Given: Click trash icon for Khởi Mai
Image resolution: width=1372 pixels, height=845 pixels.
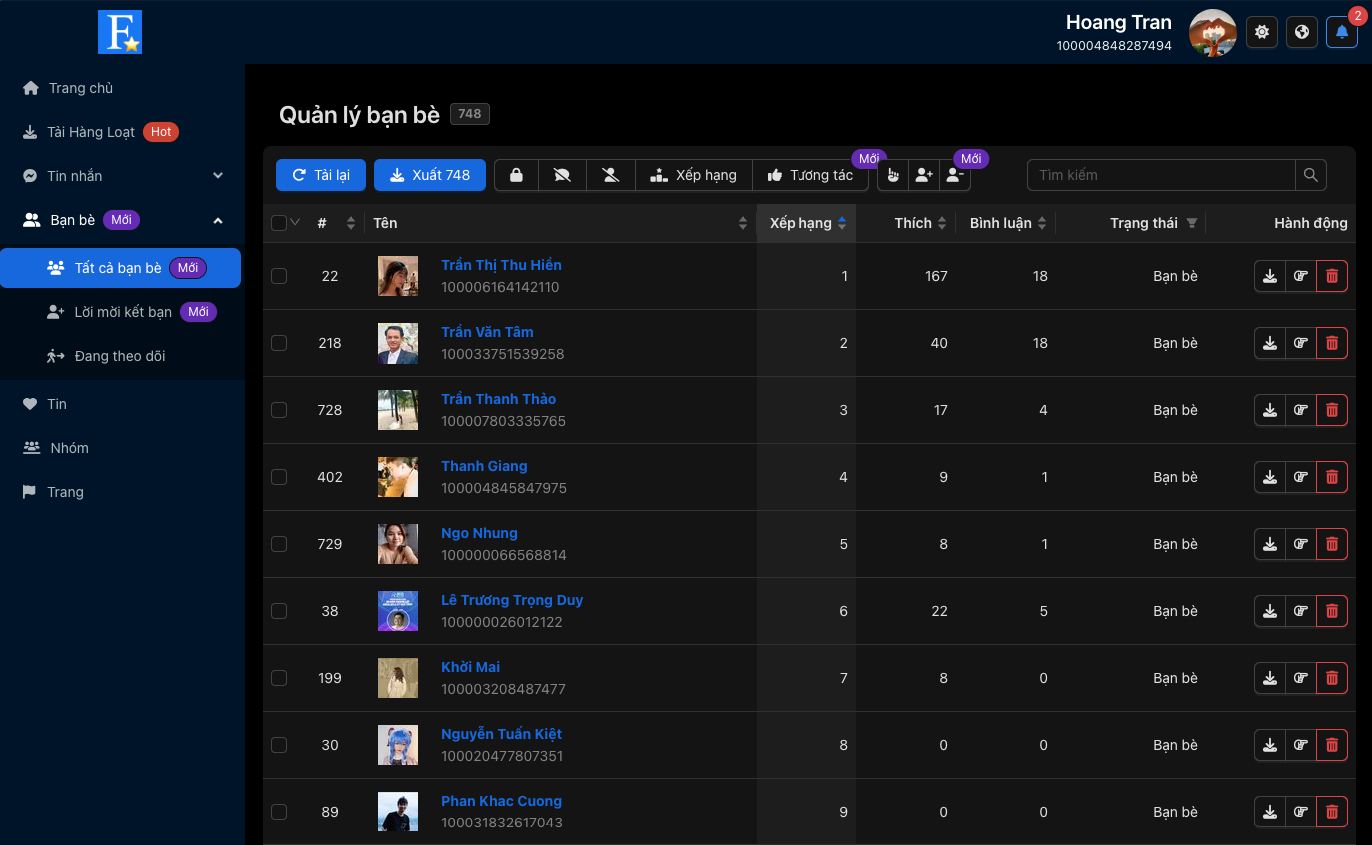Looking at the screenshot, I should pos(1332,678).
